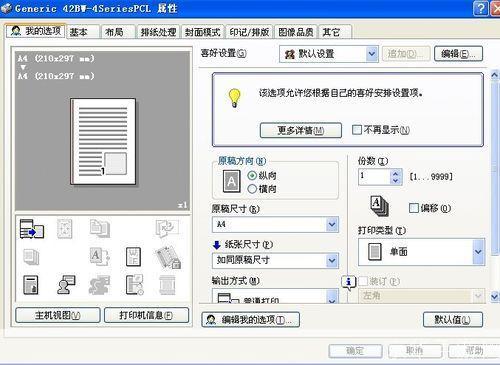
Task: Click the scrollbar down arrow in settings panel
Action: click(x=495, y=296)
